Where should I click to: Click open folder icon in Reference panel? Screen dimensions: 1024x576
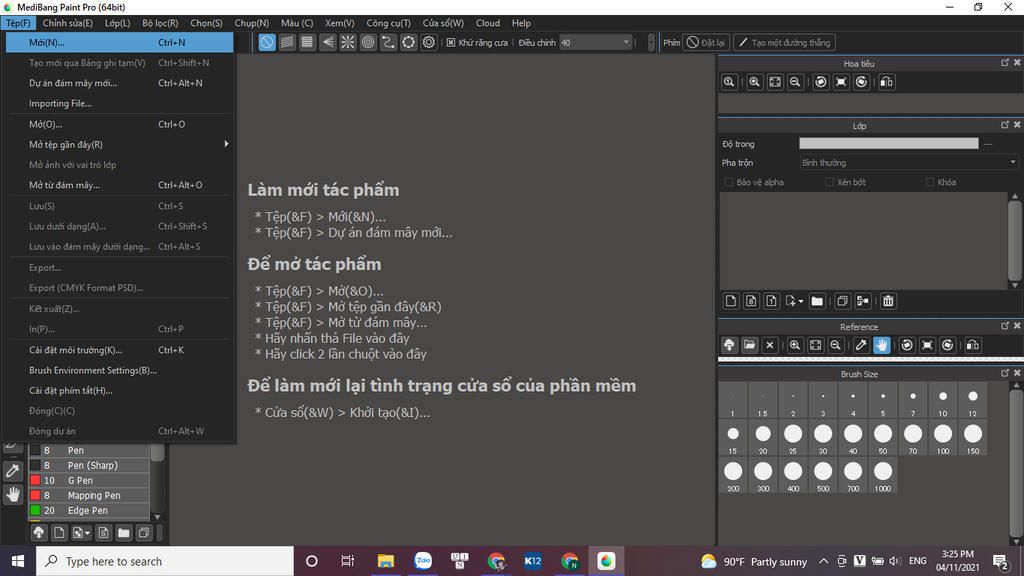[750, 345]
